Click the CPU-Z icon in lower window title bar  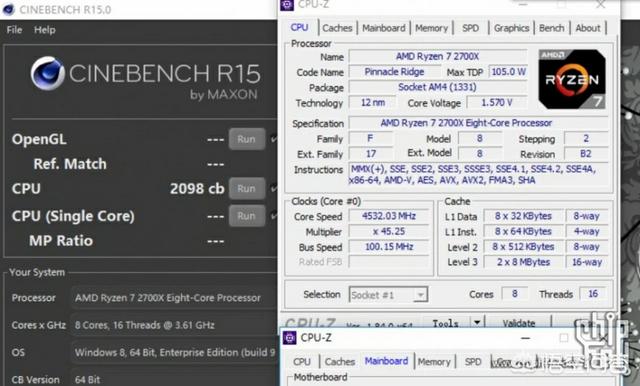click(289, 338)
